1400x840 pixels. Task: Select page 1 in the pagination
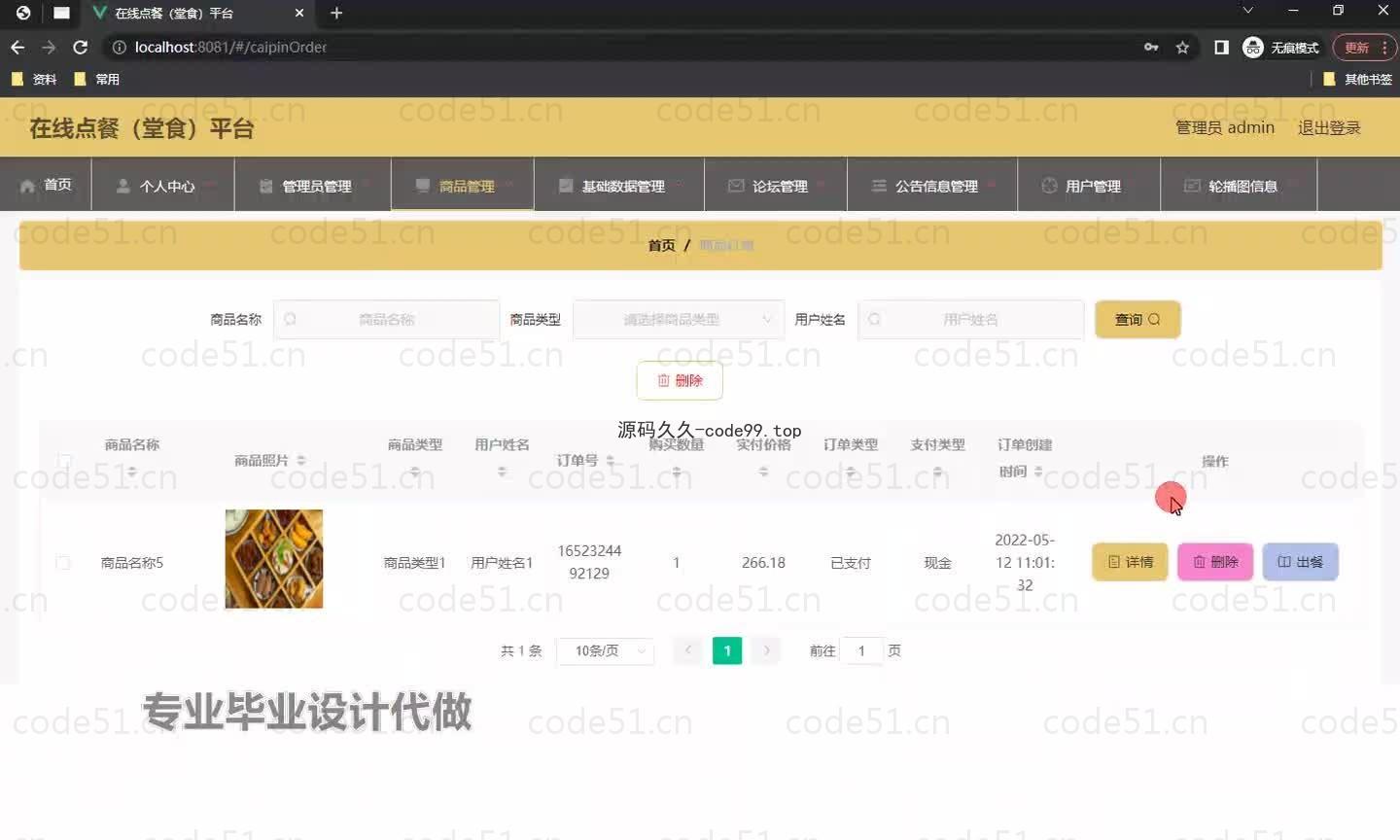727,650
